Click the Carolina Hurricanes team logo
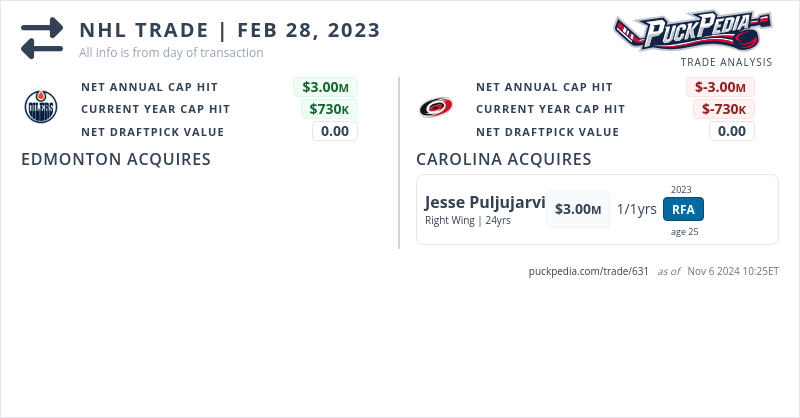The height and width of the screenshot is (418, 800). pos(435,108)
